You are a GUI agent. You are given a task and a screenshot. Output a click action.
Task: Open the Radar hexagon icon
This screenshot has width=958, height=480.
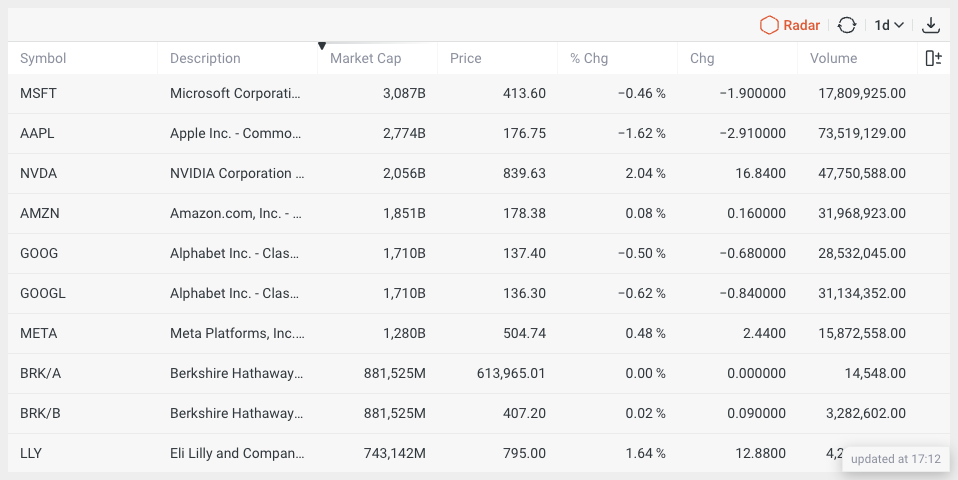click(x=769, y=25)
